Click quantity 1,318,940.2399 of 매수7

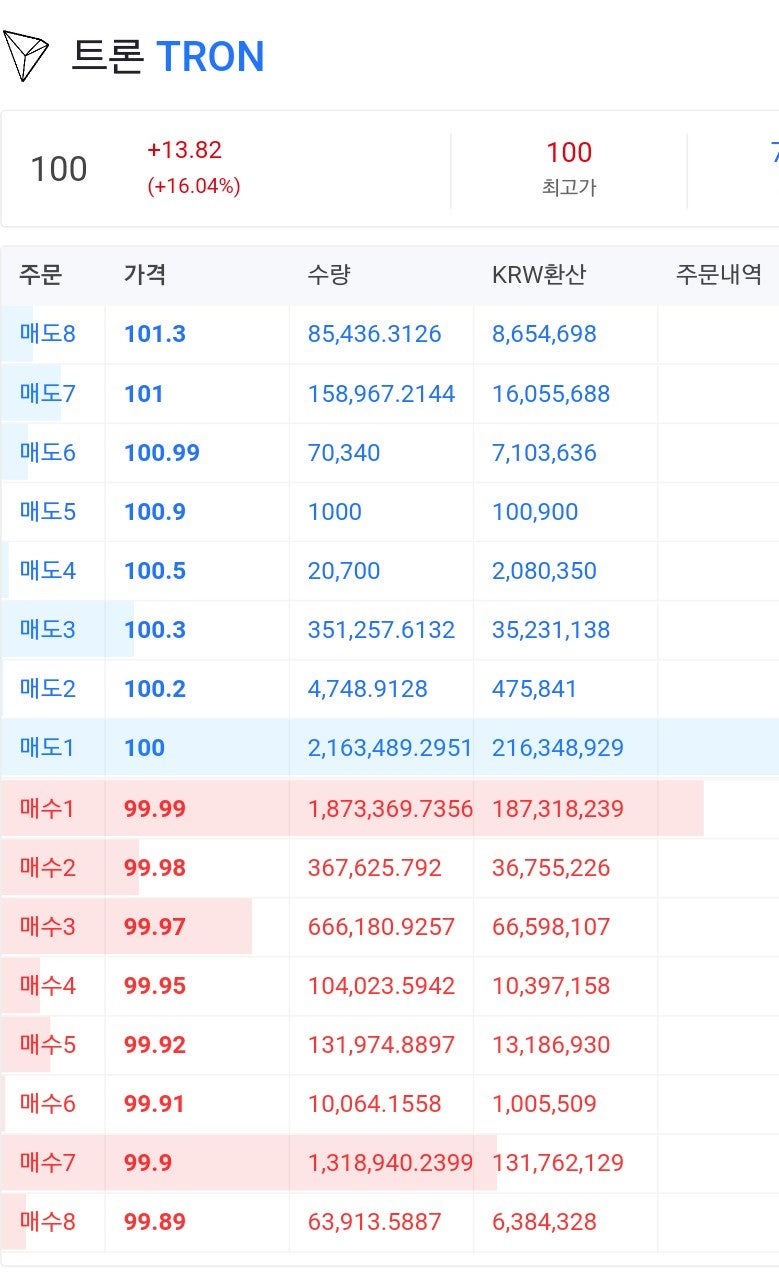[388, 1163]
